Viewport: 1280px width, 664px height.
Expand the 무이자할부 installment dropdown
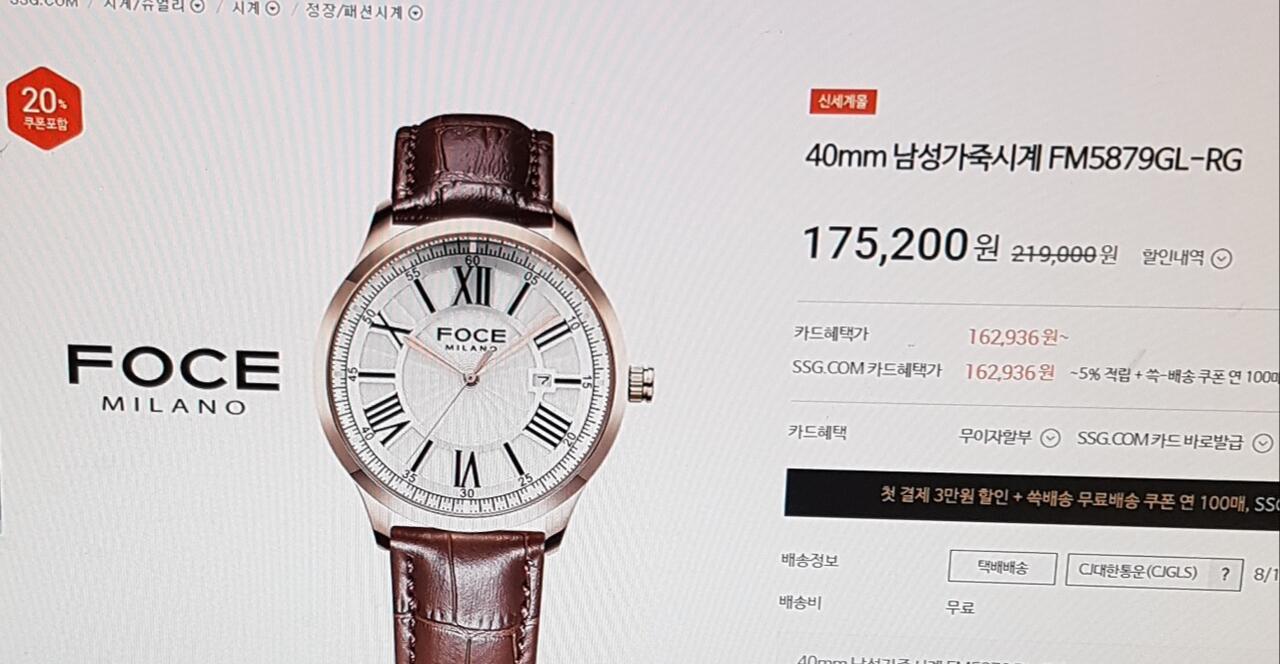click(x=1049, y=438)
